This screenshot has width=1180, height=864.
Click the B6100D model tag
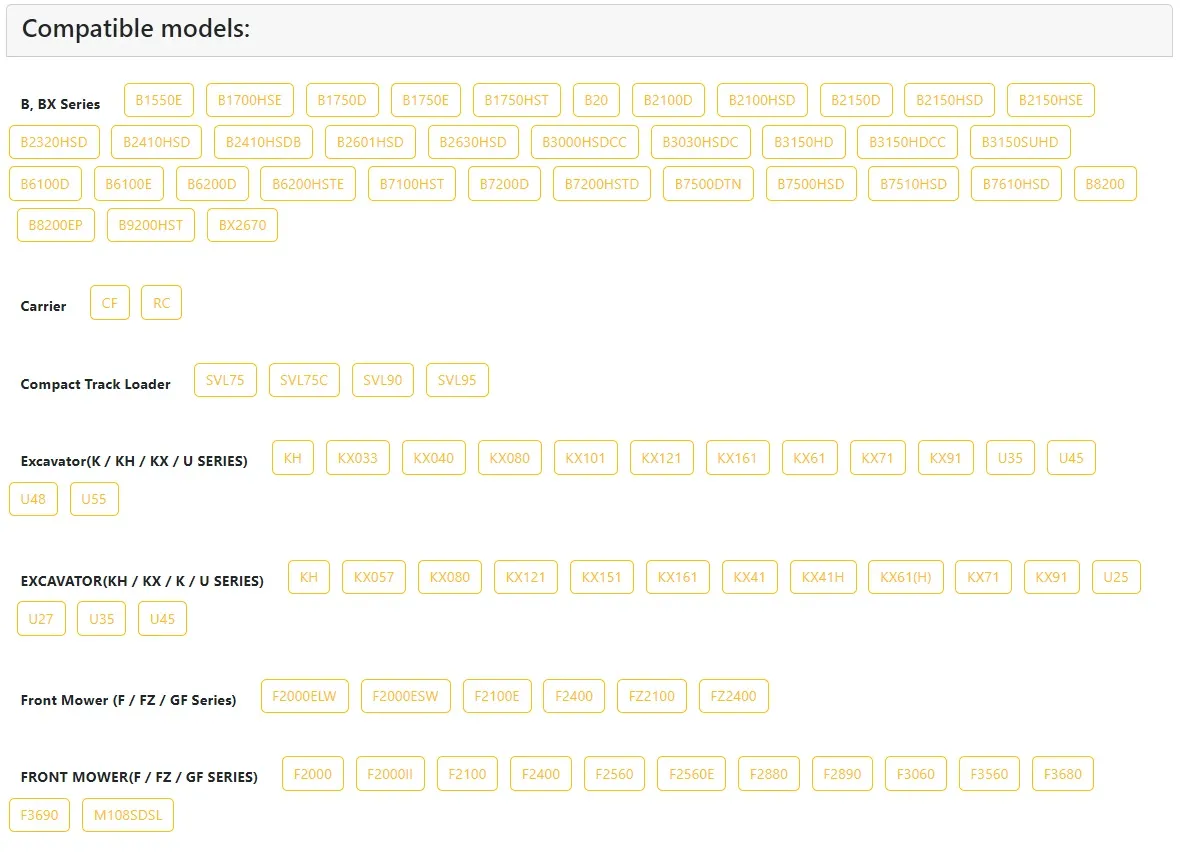point(45,184)
